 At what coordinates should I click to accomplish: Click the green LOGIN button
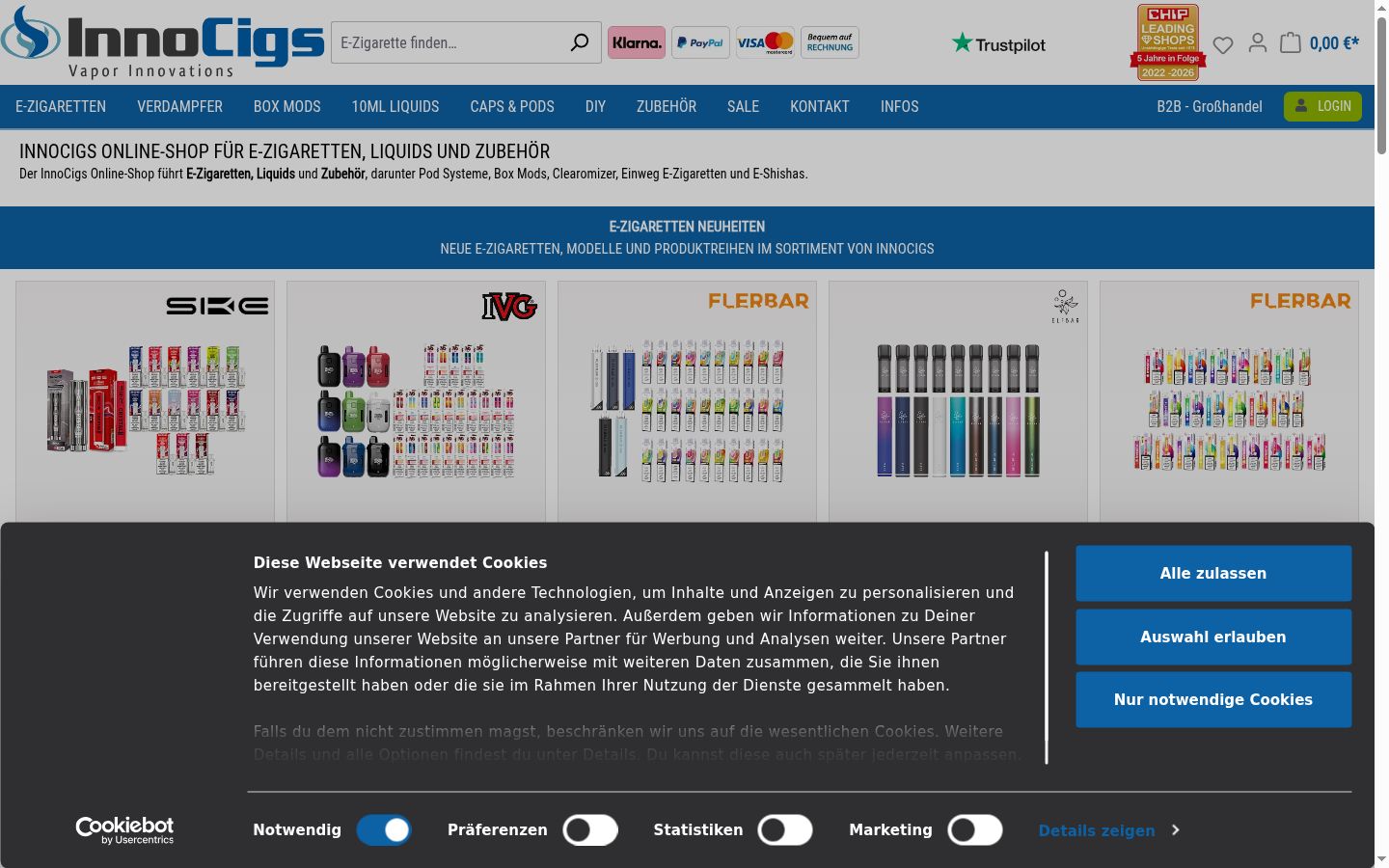pos(1322,106)
